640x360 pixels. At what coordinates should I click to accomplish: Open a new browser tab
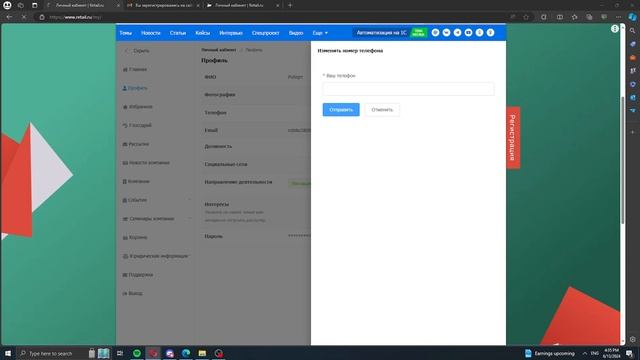click(x=290, y=6)
